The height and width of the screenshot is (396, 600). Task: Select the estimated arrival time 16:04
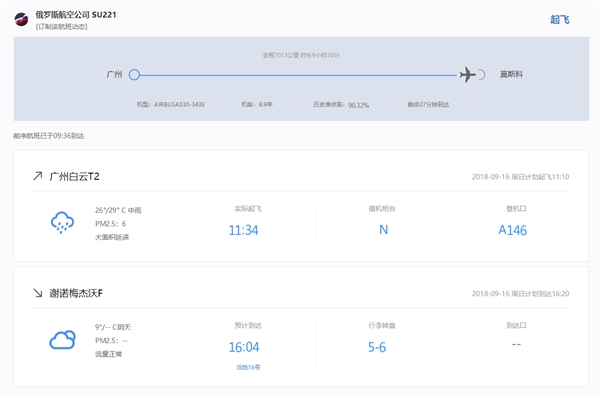coord(244,347)
